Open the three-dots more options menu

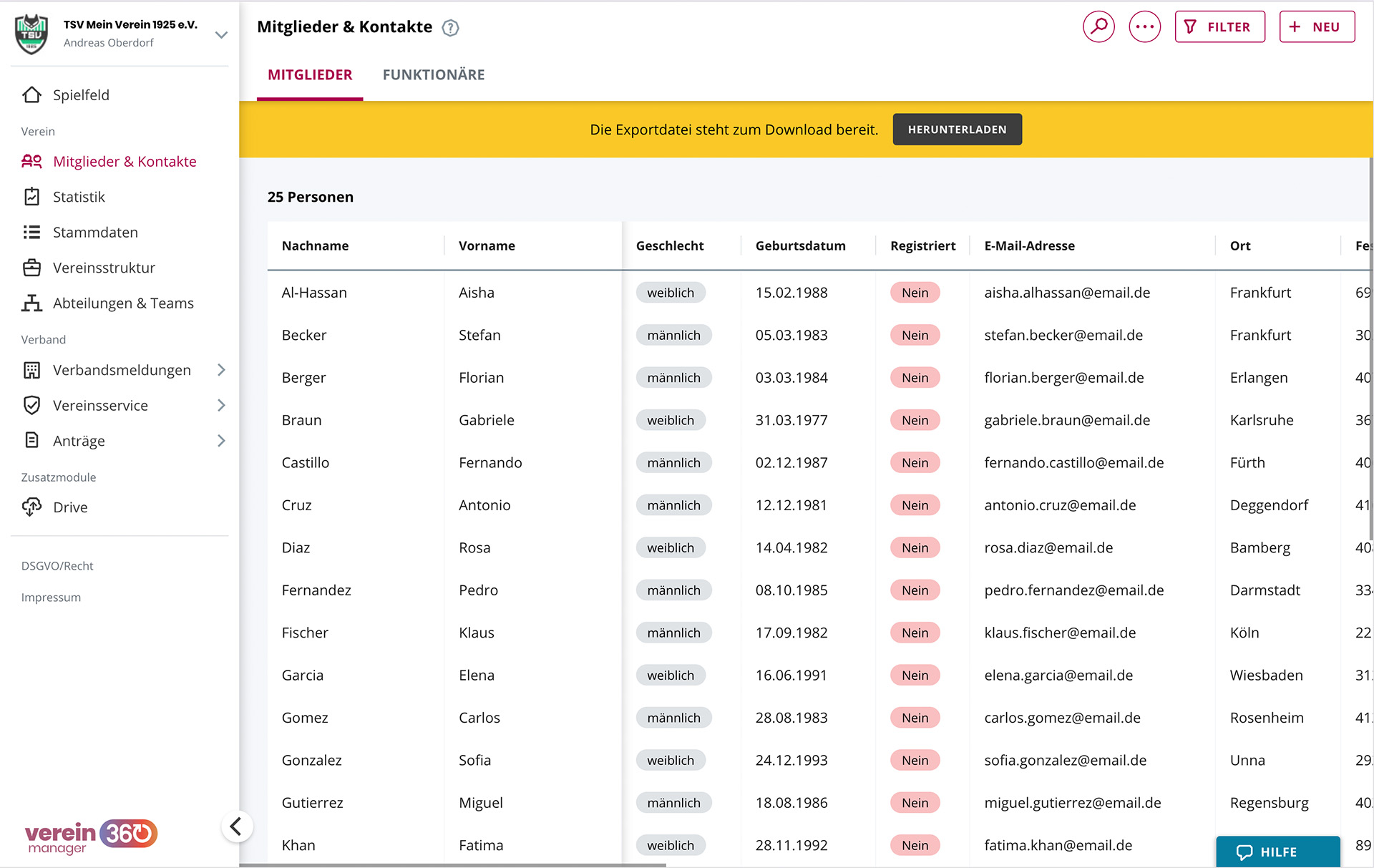click(1144, 27)
